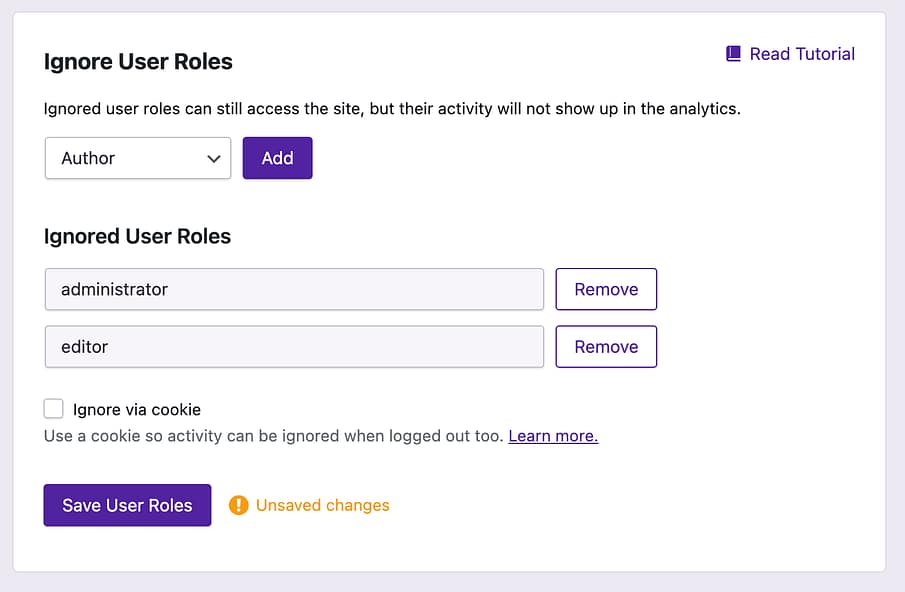Viewport: 905px width, 592px height.
Task: Follow the Learn more link
Action: pos(552,435)
